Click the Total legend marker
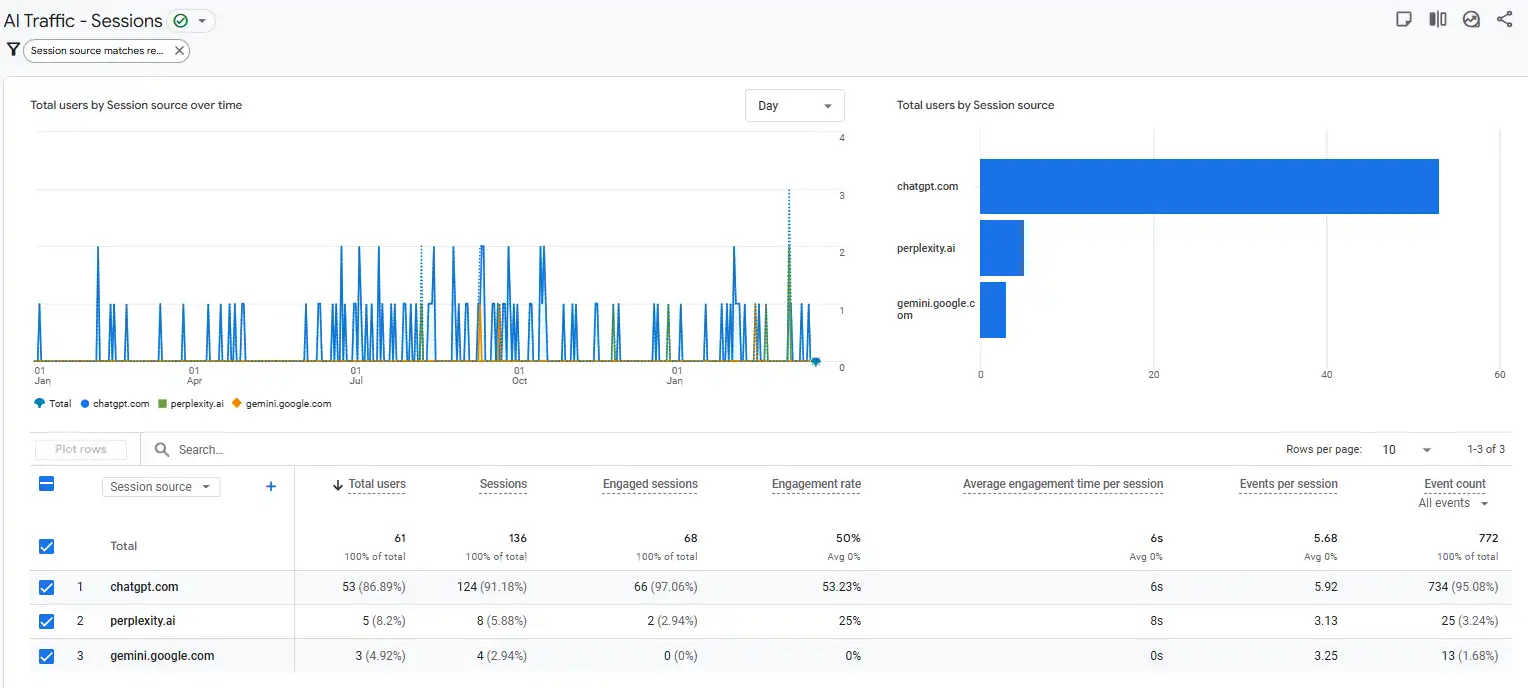The height and width of the screenshot is (688, 1528). 39,404
